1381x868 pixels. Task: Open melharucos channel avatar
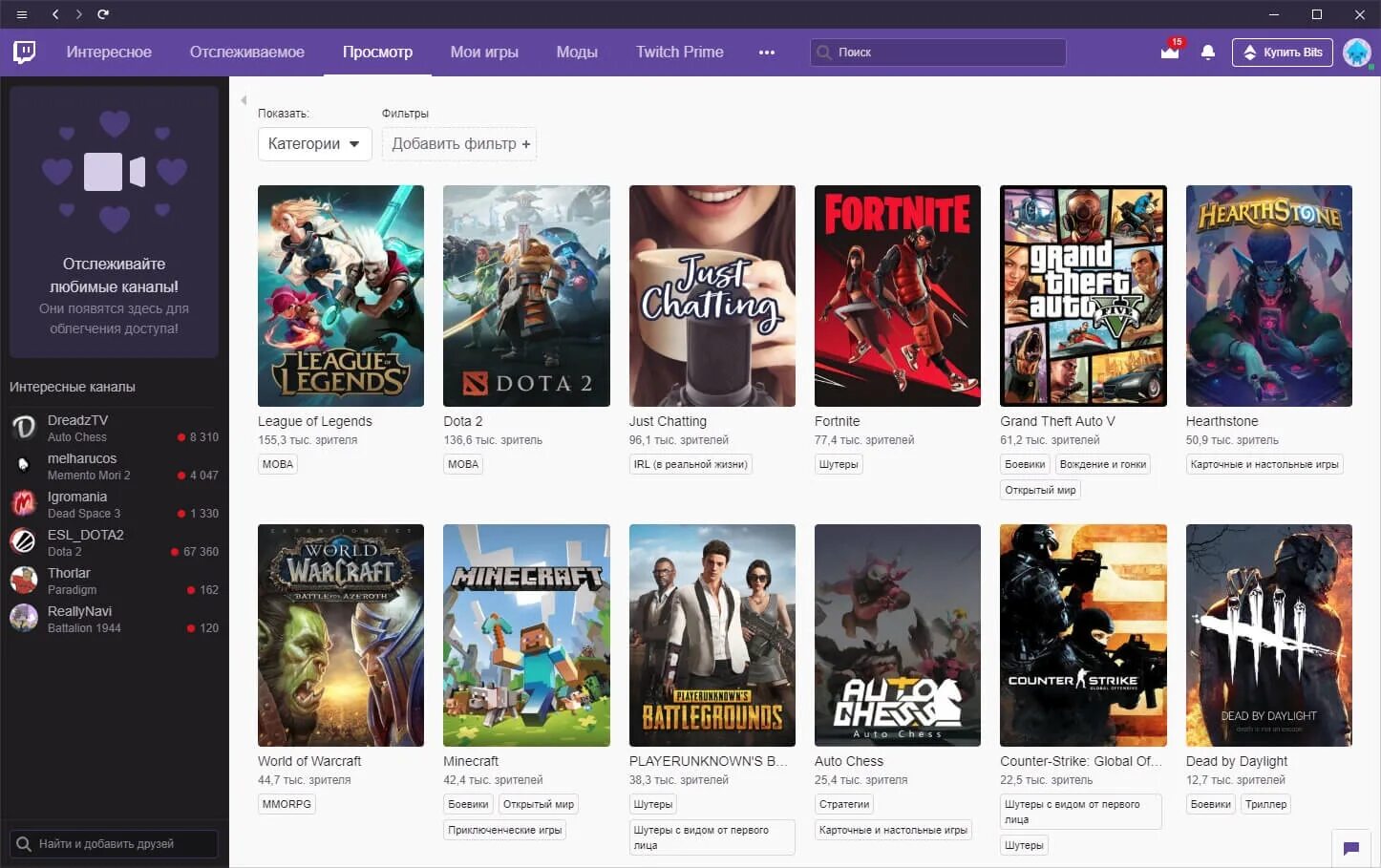pos(24,465)
